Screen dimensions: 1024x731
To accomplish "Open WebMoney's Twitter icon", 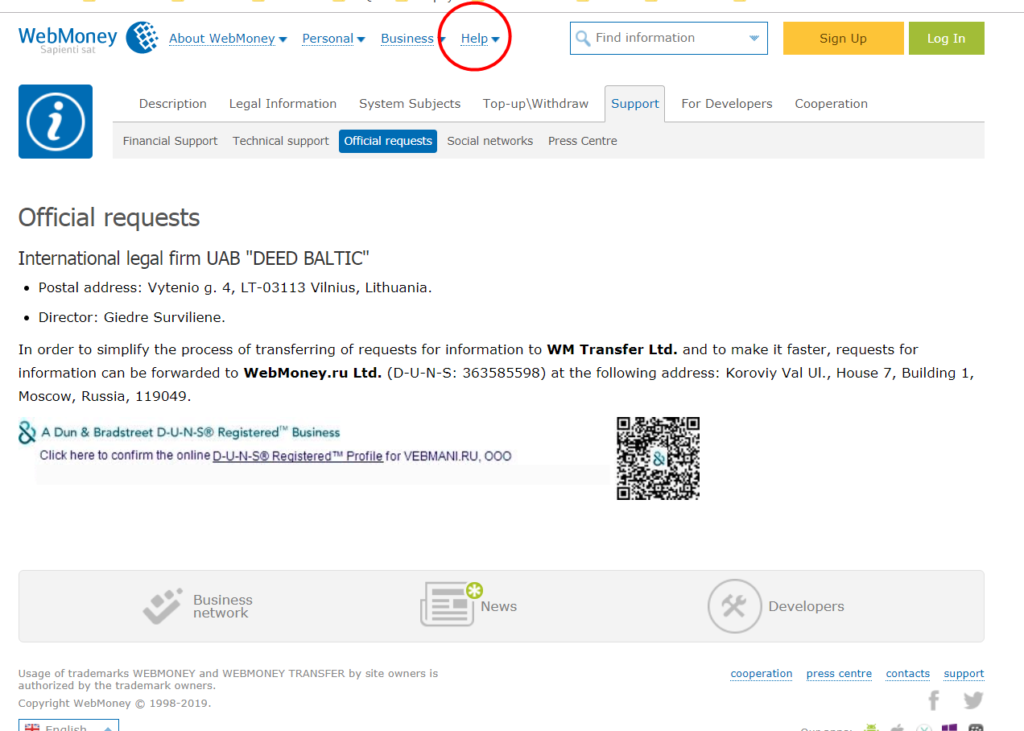I will coord(972,700).
